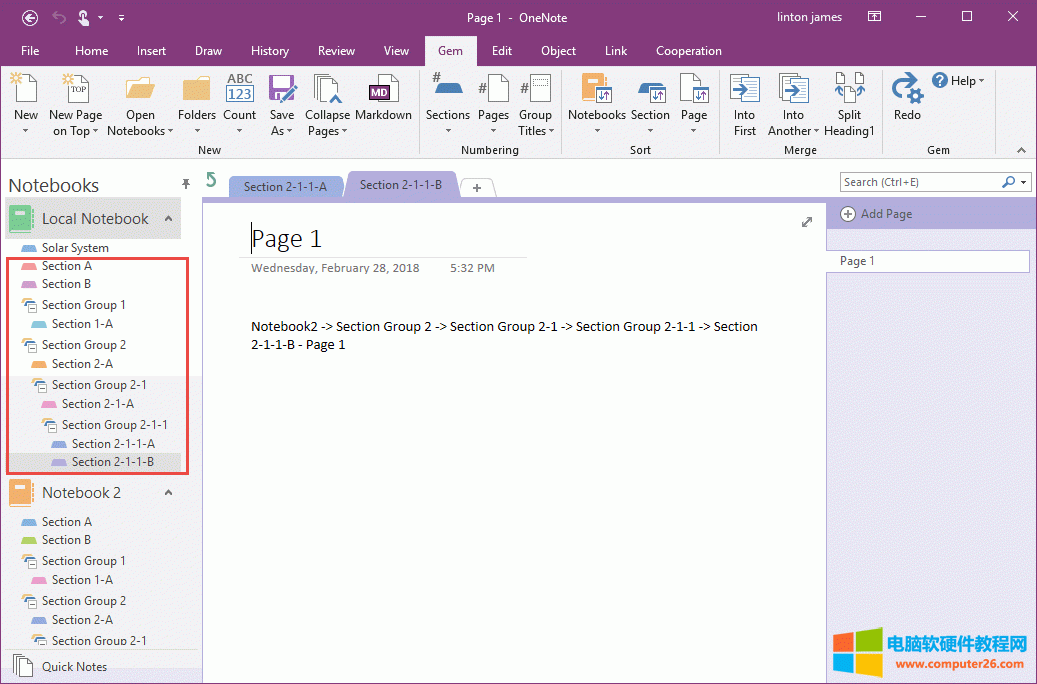Image resolution: width=1037 pixels, height=684 pixels.
Task: Switch to Section 2-1-1-A tab
Action: coord(285,186)
